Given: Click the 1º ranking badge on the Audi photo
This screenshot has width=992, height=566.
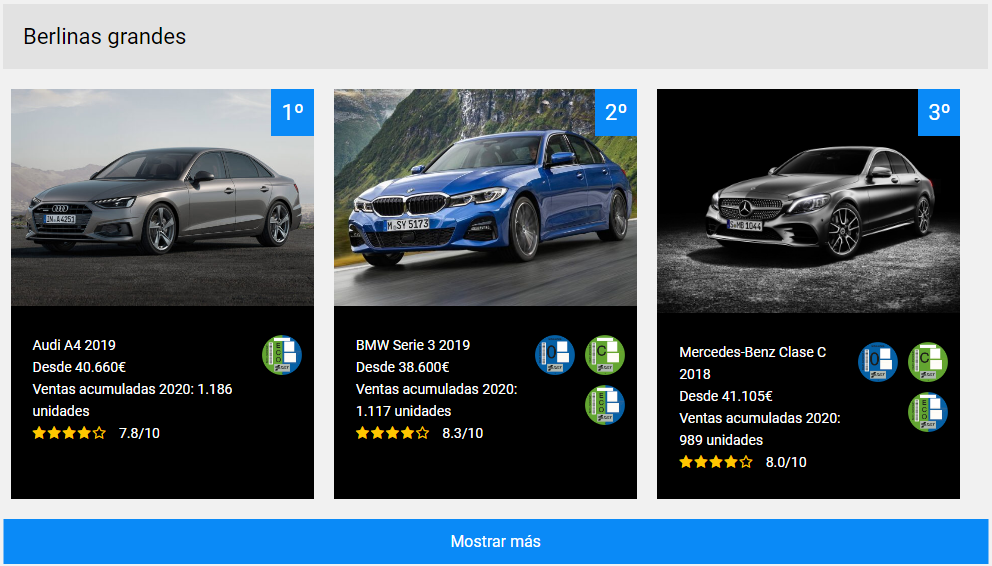Looking at the screenshot, I should click(x=292, y=113).
